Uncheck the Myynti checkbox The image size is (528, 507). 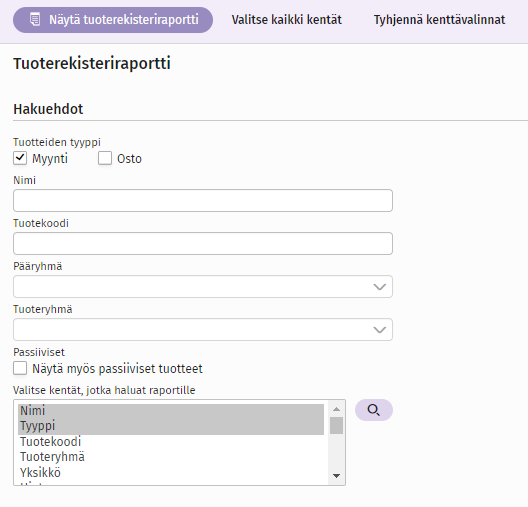click(20, 158)
